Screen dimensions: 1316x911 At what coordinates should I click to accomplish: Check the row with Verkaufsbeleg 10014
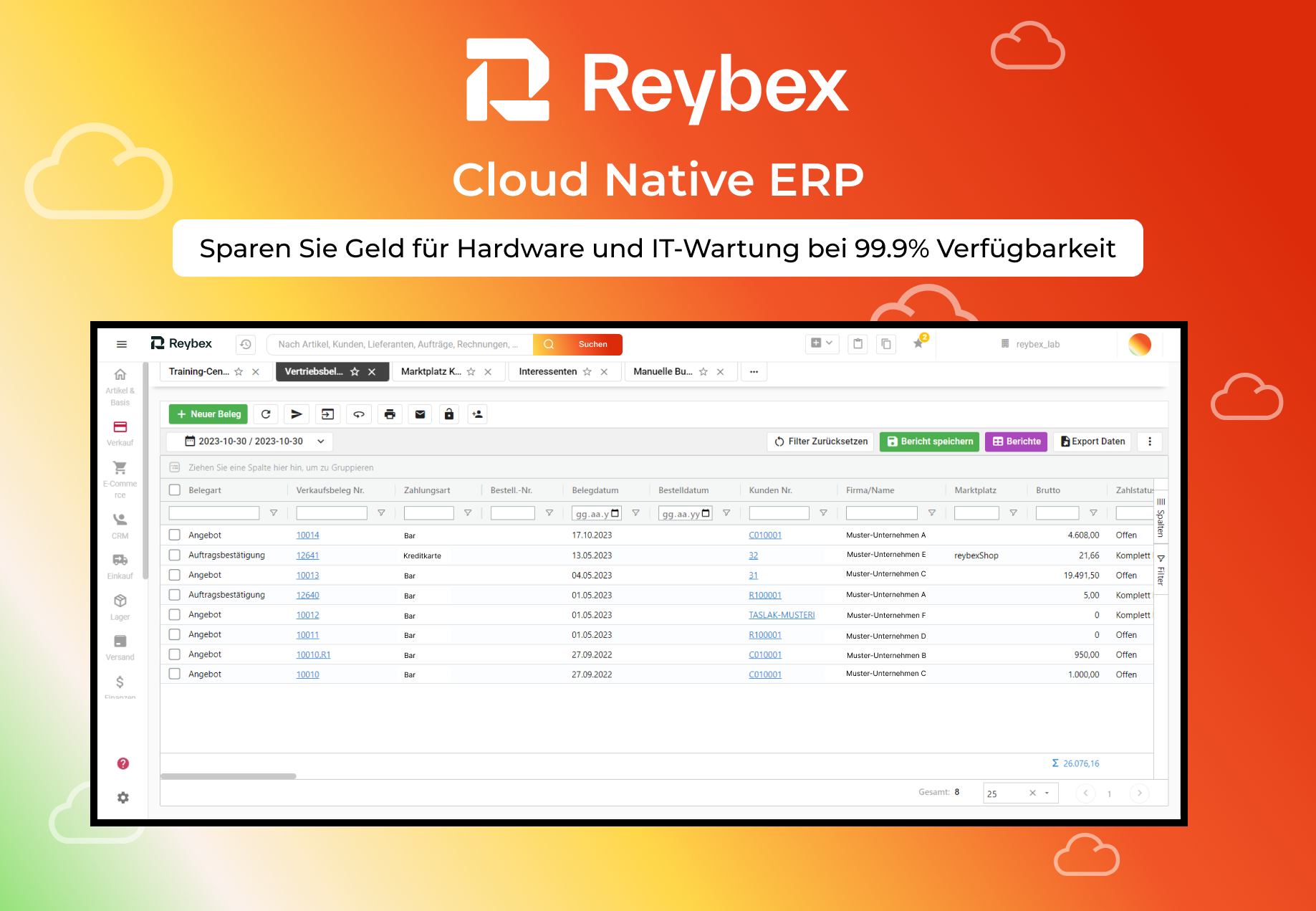point(175,535)
